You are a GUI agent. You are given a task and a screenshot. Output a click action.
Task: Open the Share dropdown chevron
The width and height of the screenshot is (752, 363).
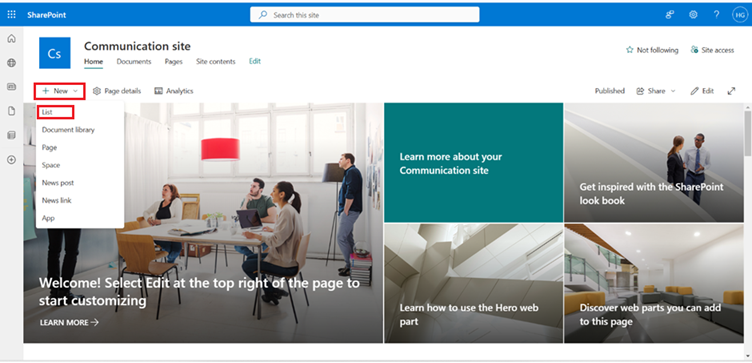[673, 91]
